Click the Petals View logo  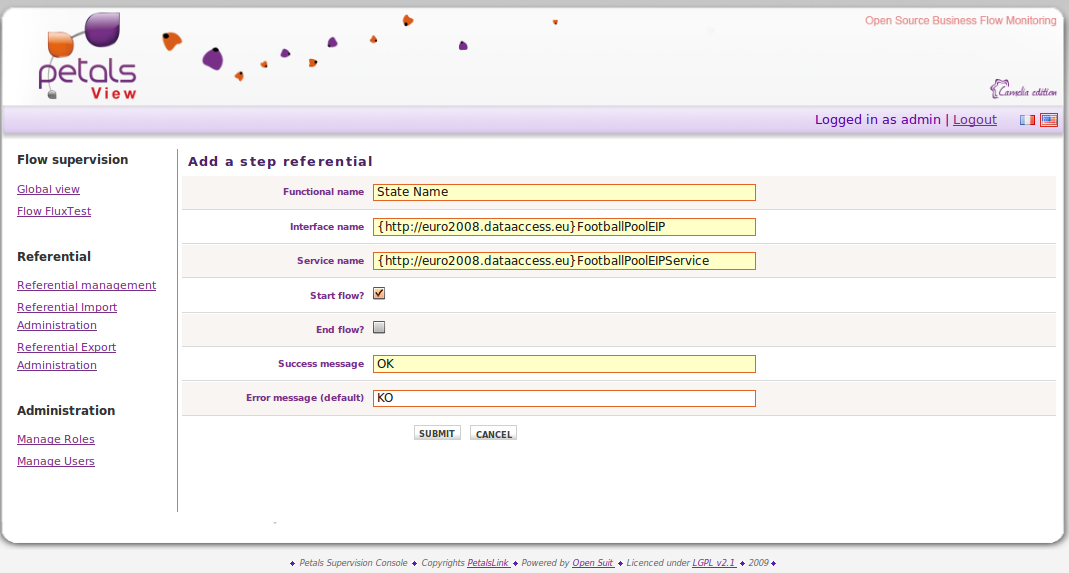88,58
